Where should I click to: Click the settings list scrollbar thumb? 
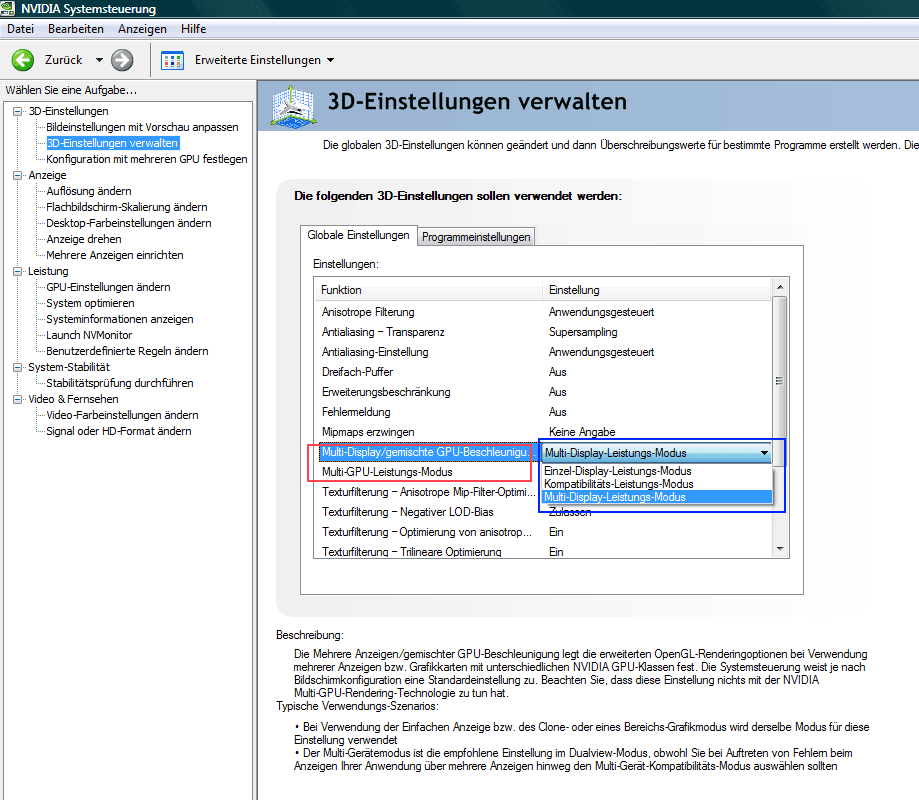click(780, 382)
